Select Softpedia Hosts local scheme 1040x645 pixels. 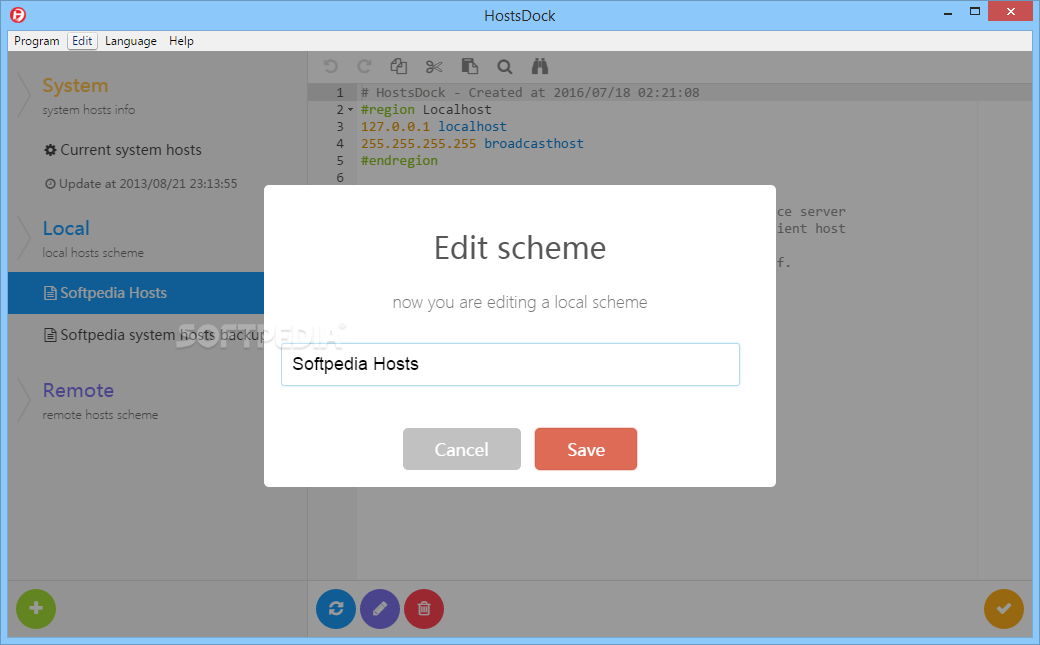pos(136,293)
